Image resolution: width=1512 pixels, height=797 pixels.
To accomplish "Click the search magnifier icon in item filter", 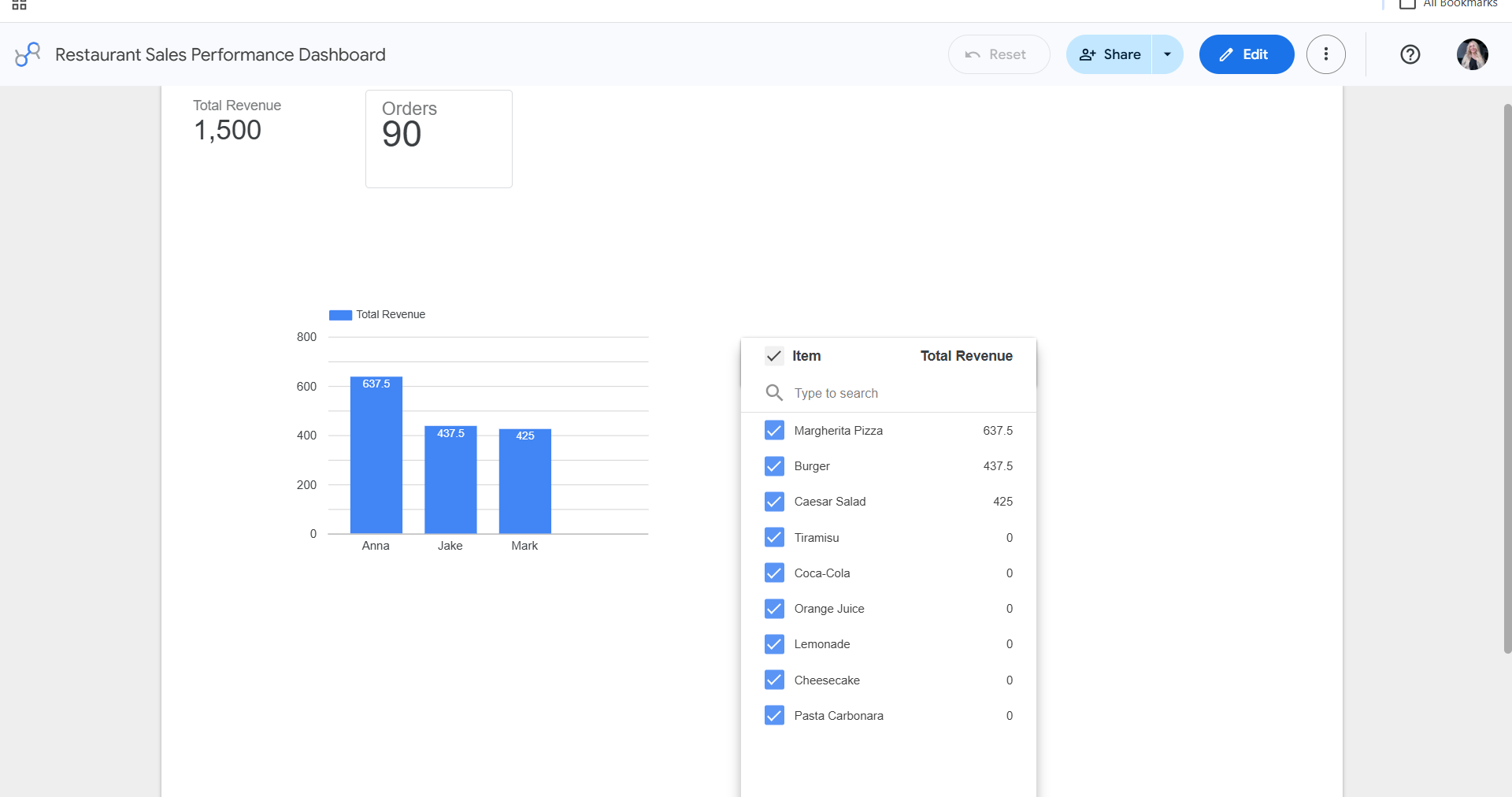I will [774, 392].
